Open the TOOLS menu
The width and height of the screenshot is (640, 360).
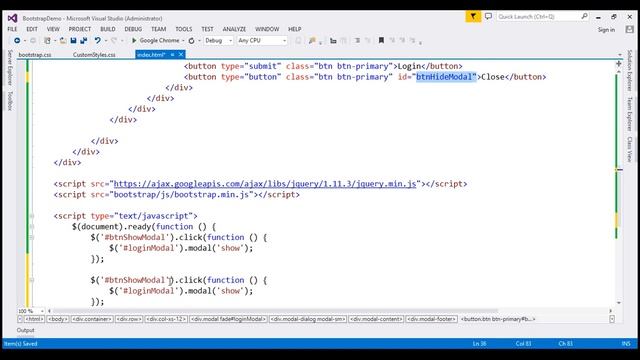click(184, 29)
